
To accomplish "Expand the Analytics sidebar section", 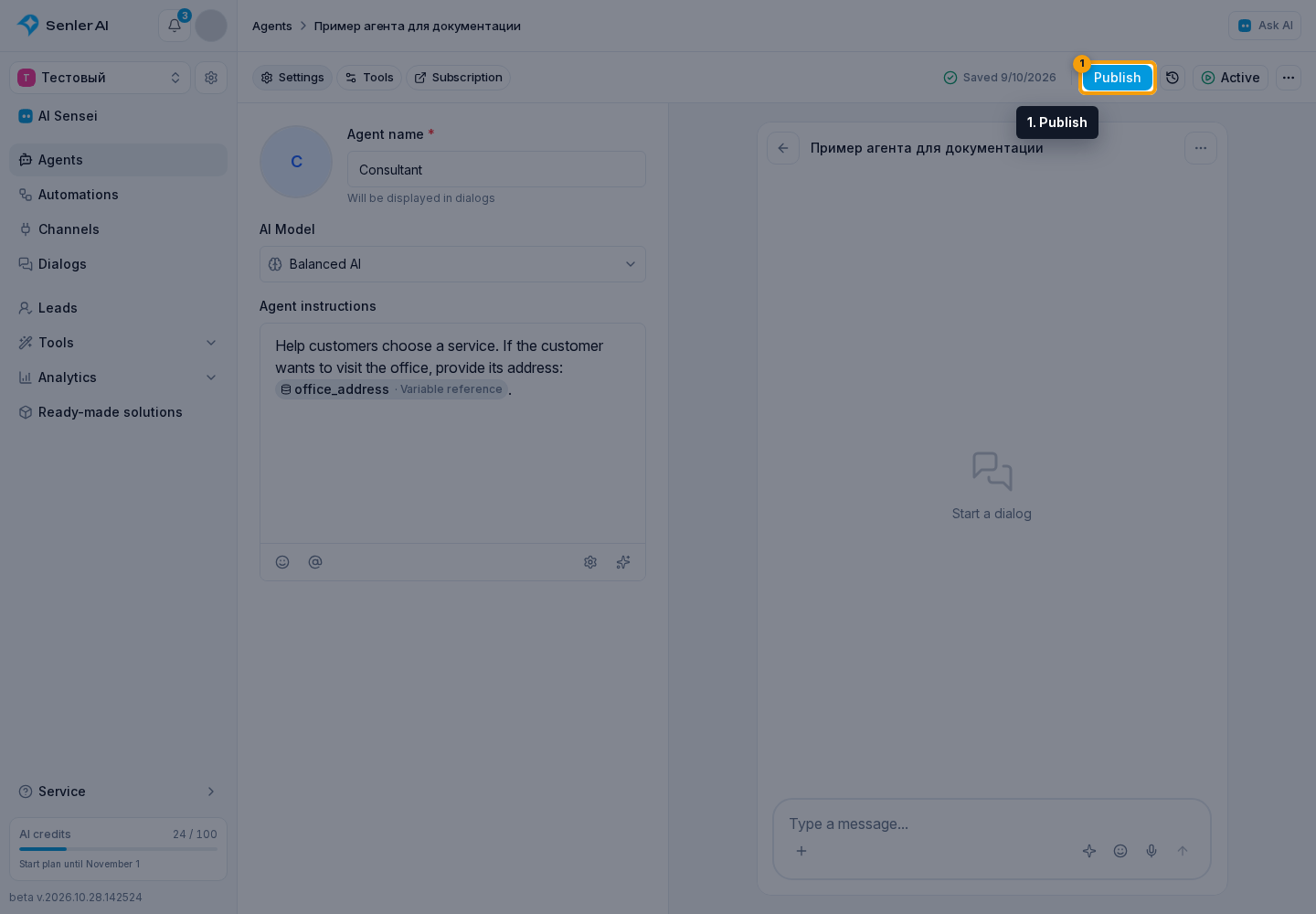I will 119,377.
